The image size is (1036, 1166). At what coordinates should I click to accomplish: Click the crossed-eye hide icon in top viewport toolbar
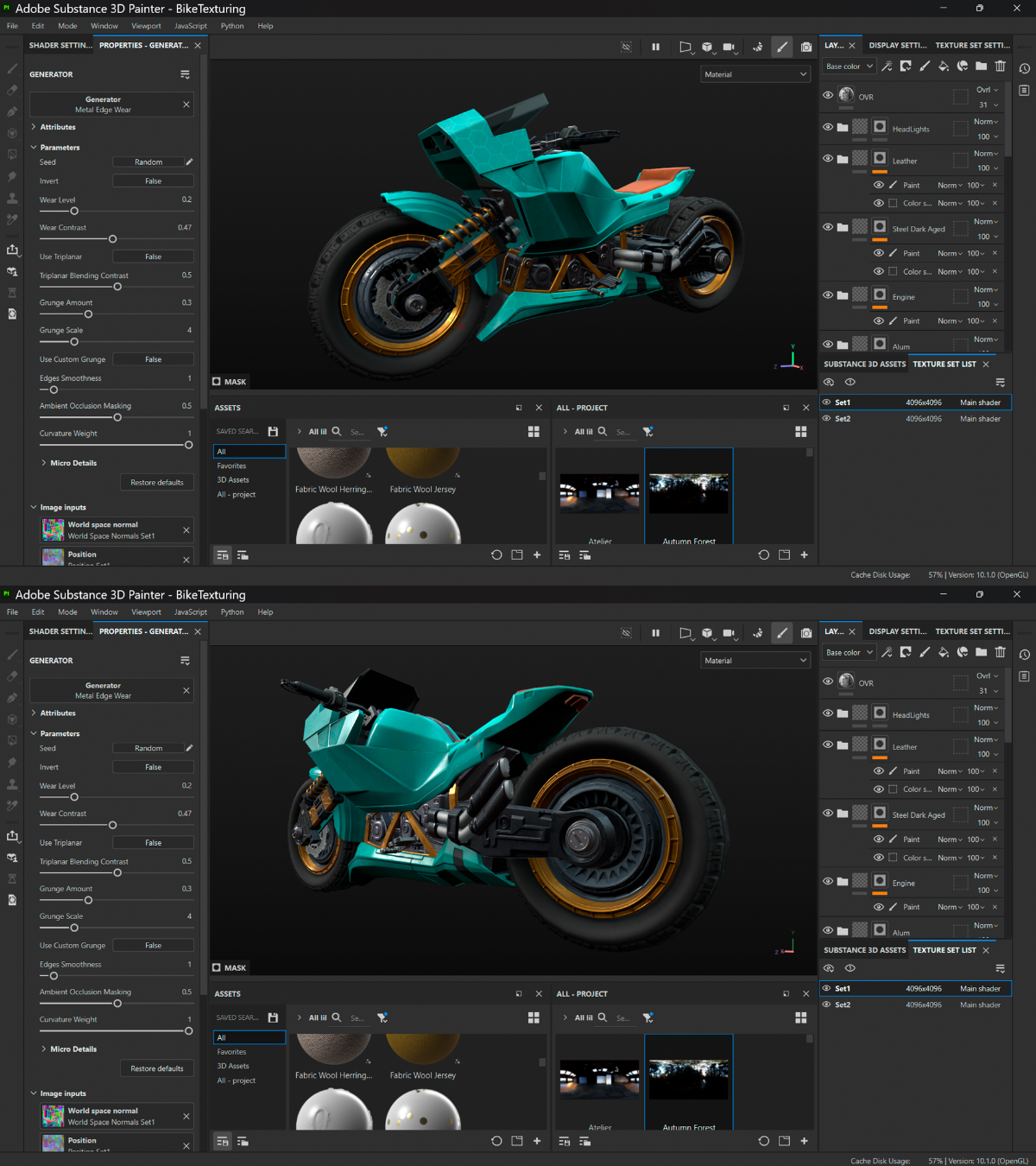pos(626,47)
